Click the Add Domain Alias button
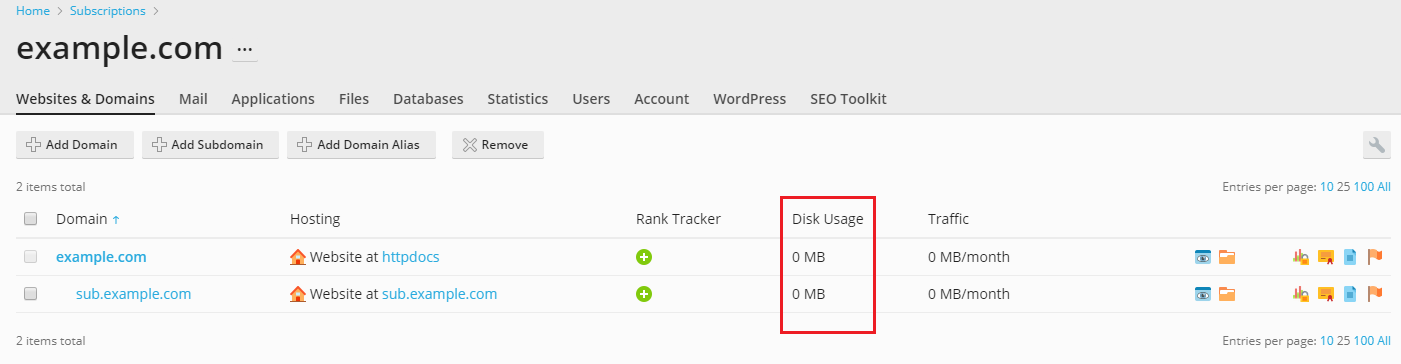Image resolution: width=1401 pixels, height=364 pixels. pos(362,145)
